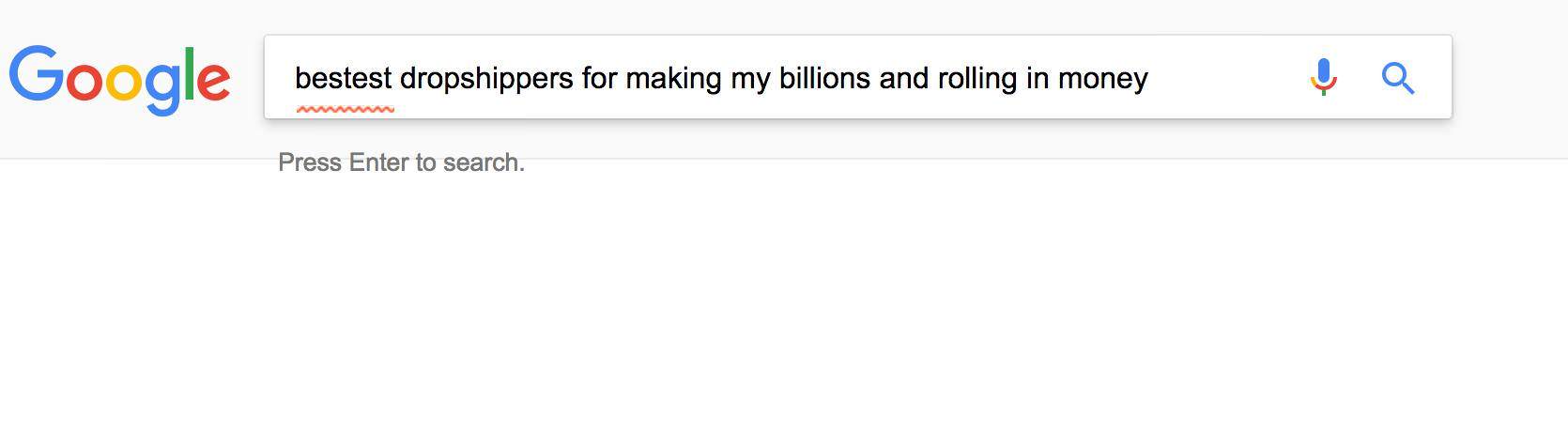Click the blue magnifying glass search icon
This screenshot has width=1568, height=432.
1397,78
